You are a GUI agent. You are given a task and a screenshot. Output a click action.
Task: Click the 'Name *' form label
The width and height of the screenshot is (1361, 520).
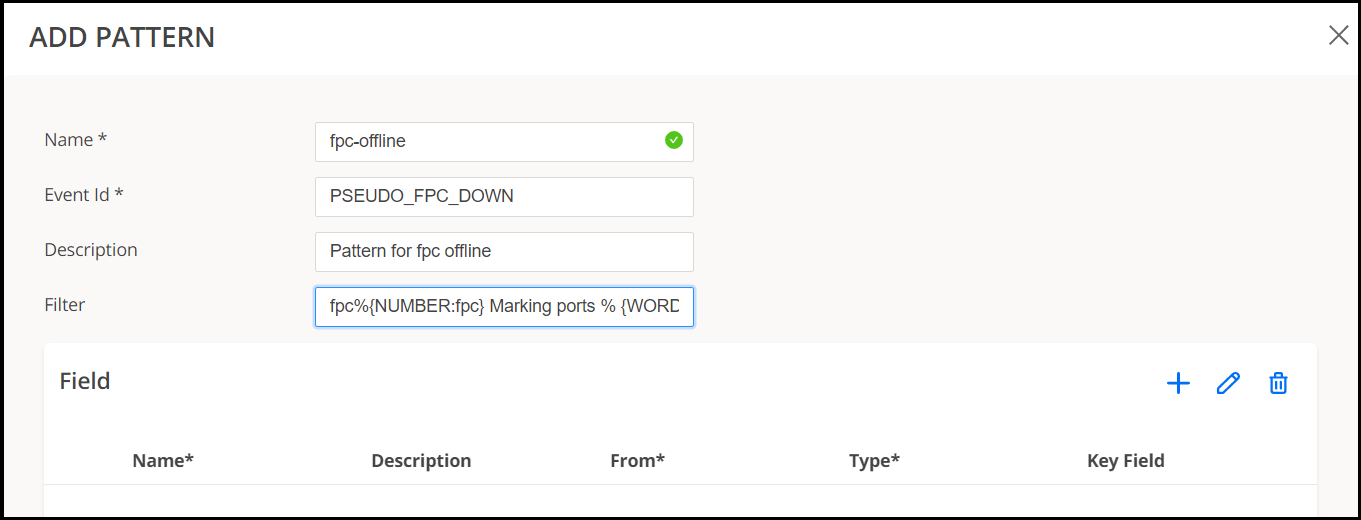tap(76, 141)
